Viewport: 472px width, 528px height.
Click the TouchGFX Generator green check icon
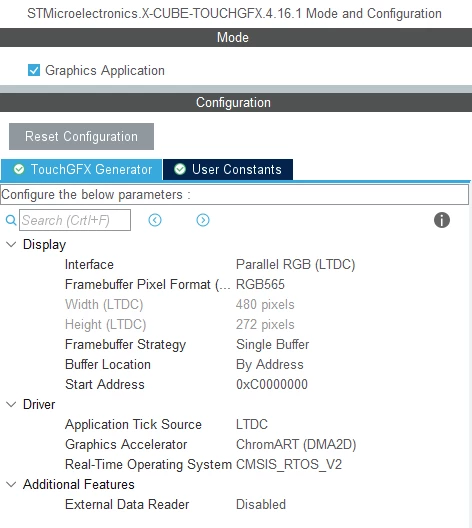pyautogui.click(x=19, y=169)
